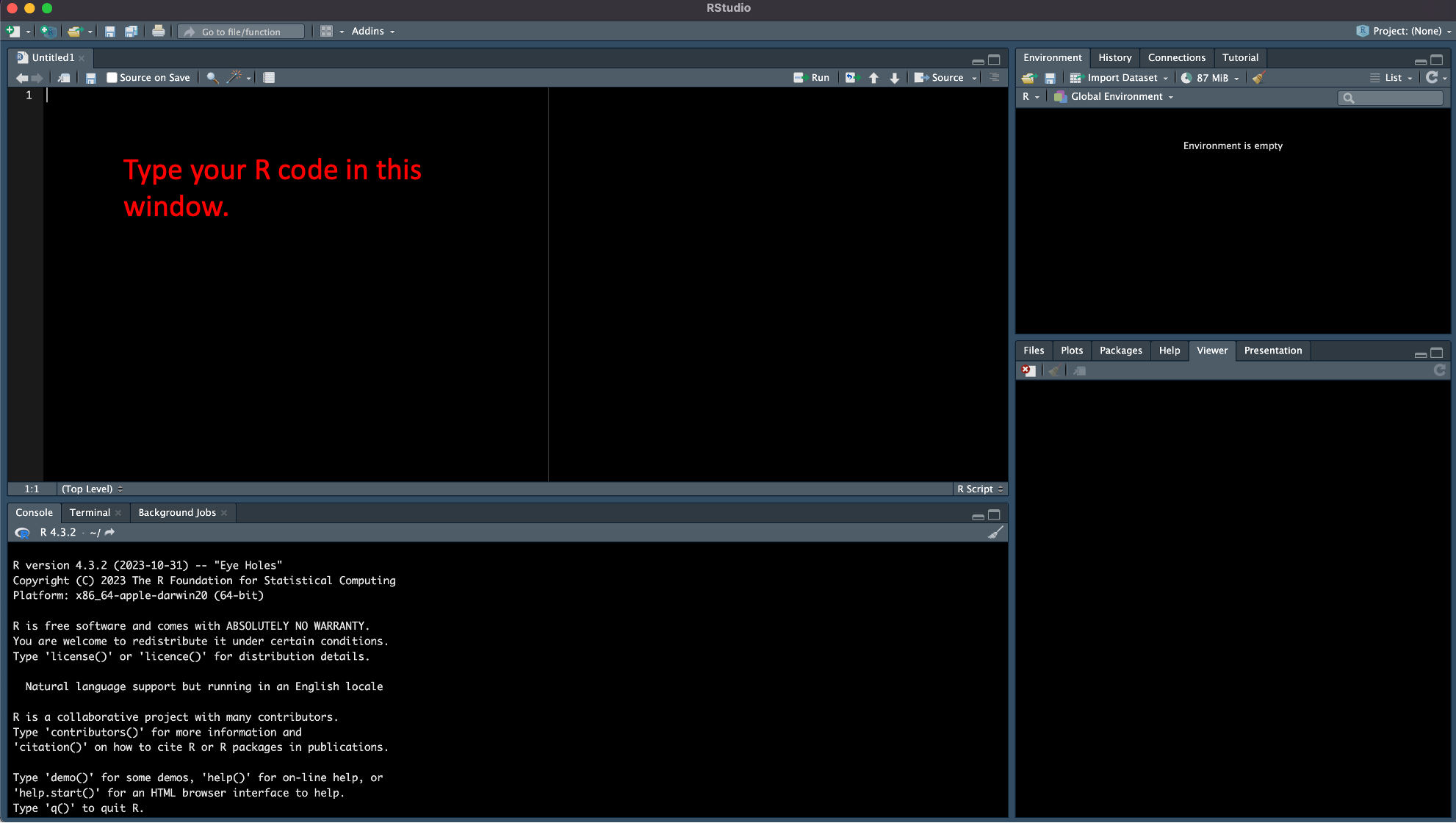Open the Global Environment selector
1456x823 pixels.
point(1114,96)
